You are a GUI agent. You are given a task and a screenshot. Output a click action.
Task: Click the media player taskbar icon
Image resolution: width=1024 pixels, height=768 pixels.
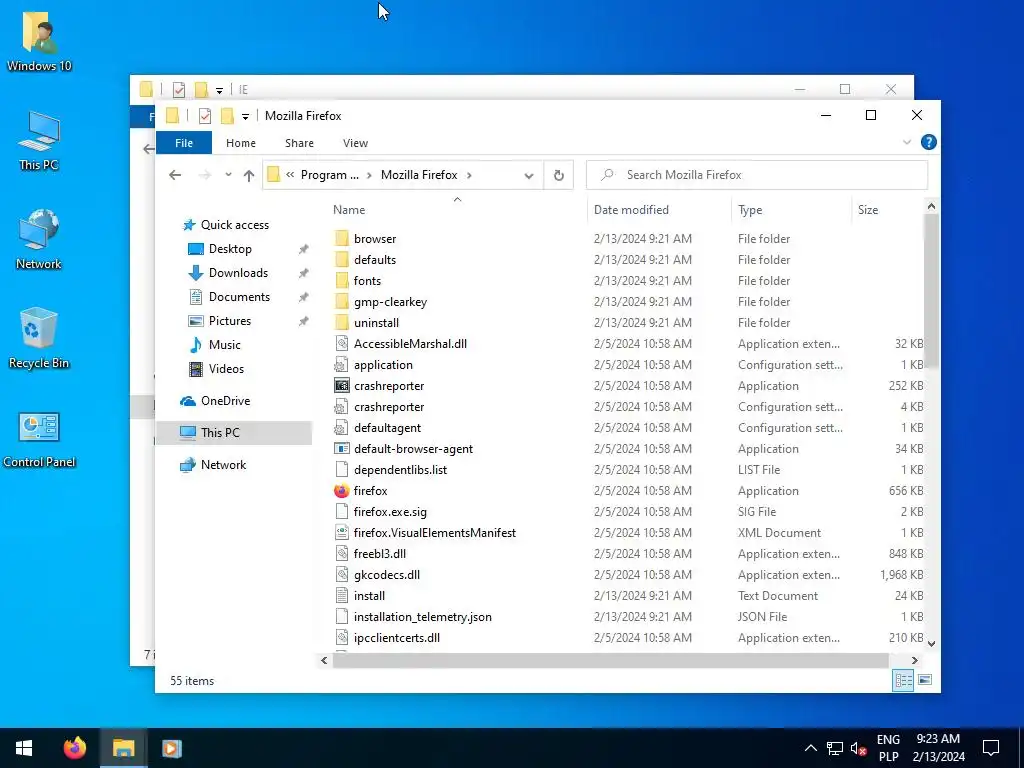click(x=172, y=748)
